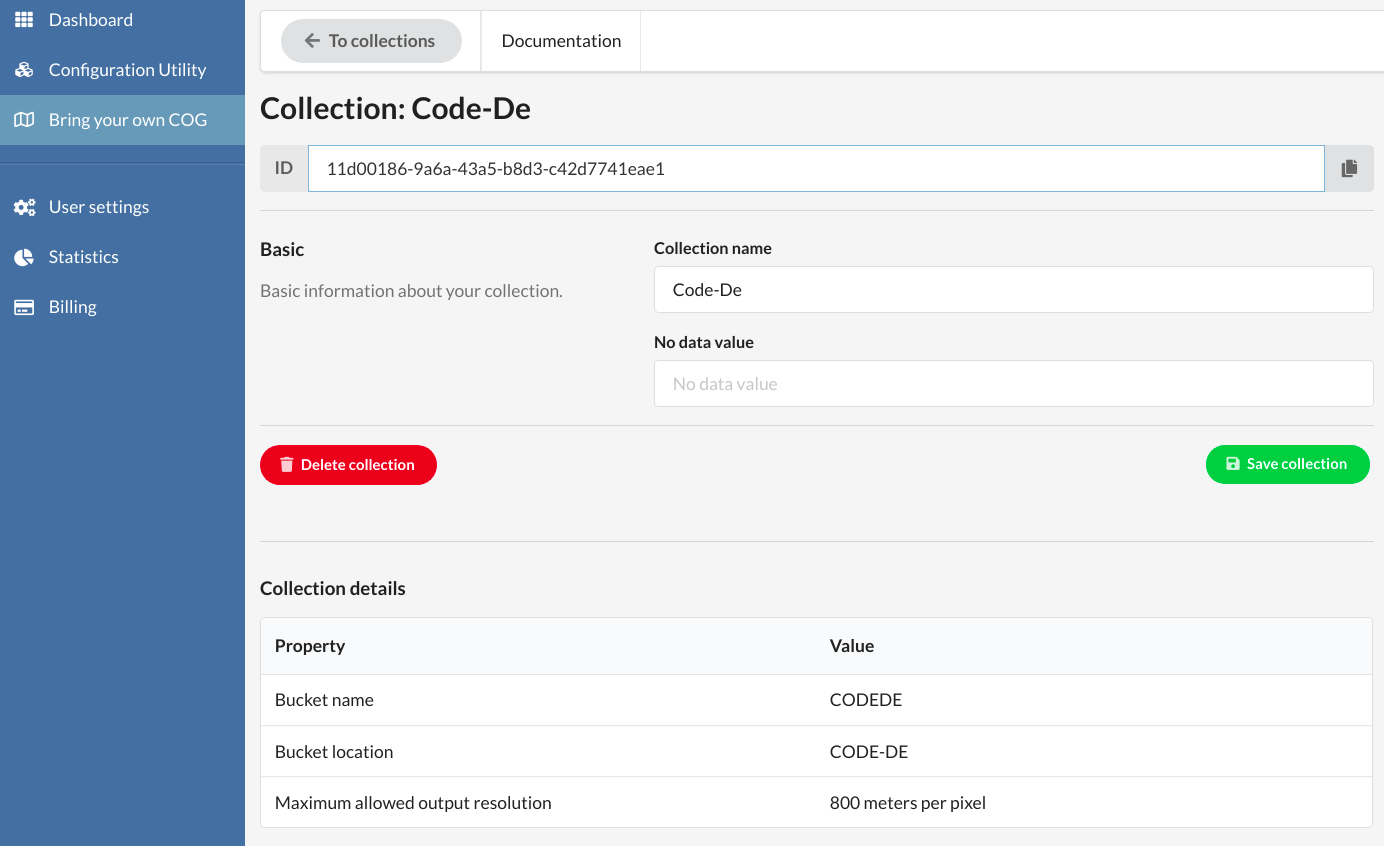Click the Configuration Utility cubes icon
This screenshot has height=846, width=1384.
[x=24, y=70]
